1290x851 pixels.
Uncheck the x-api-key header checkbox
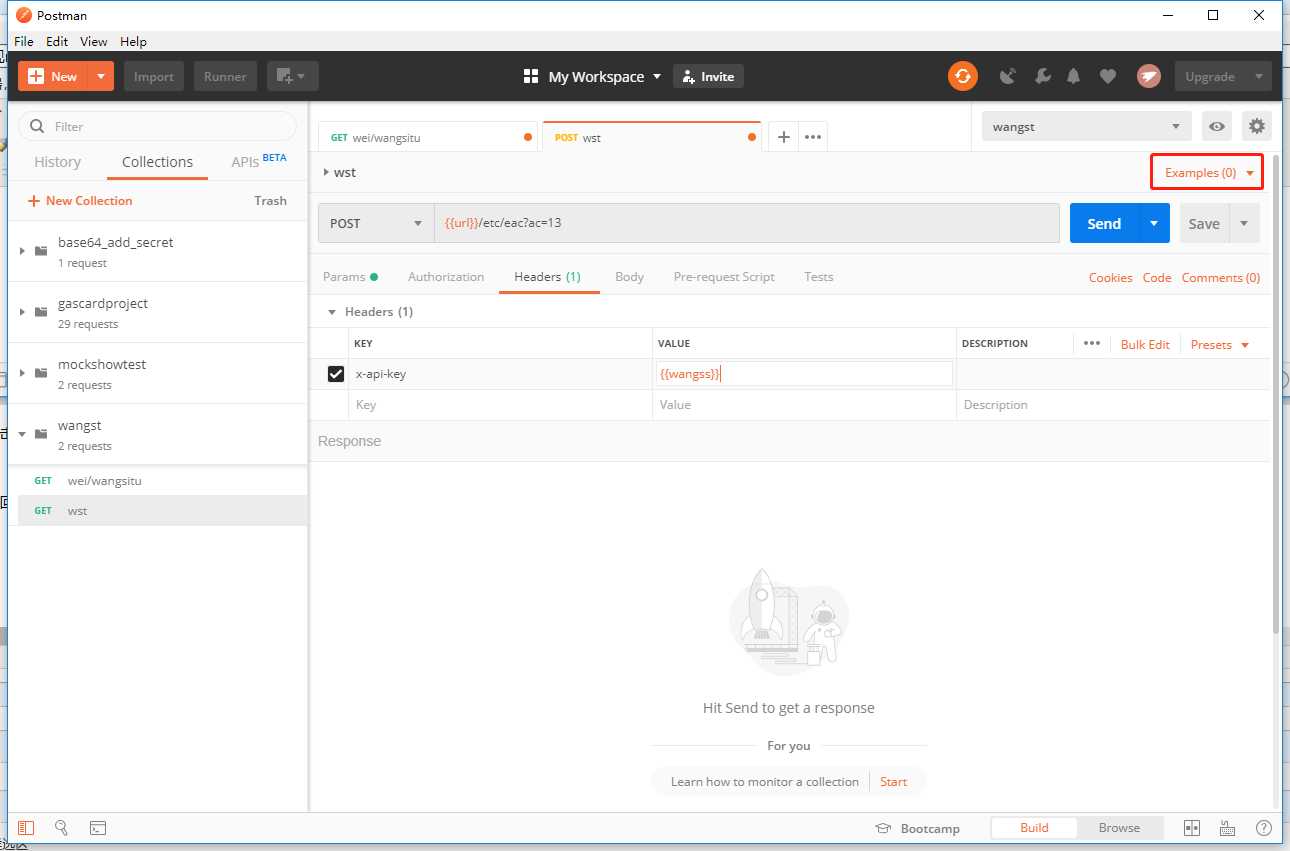tap(336, 374)
